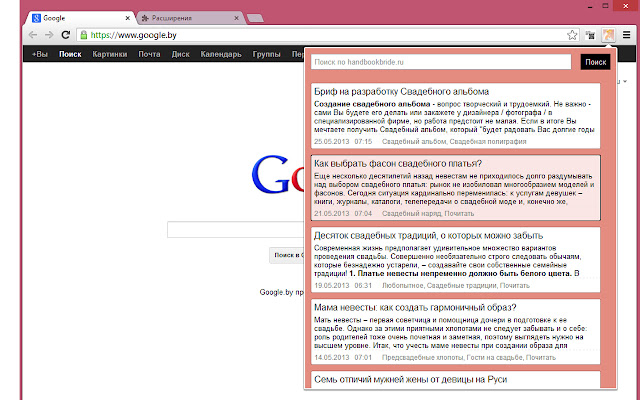Click the Google logo
This screenshot has width=640, height=400.
coord(278,174)
